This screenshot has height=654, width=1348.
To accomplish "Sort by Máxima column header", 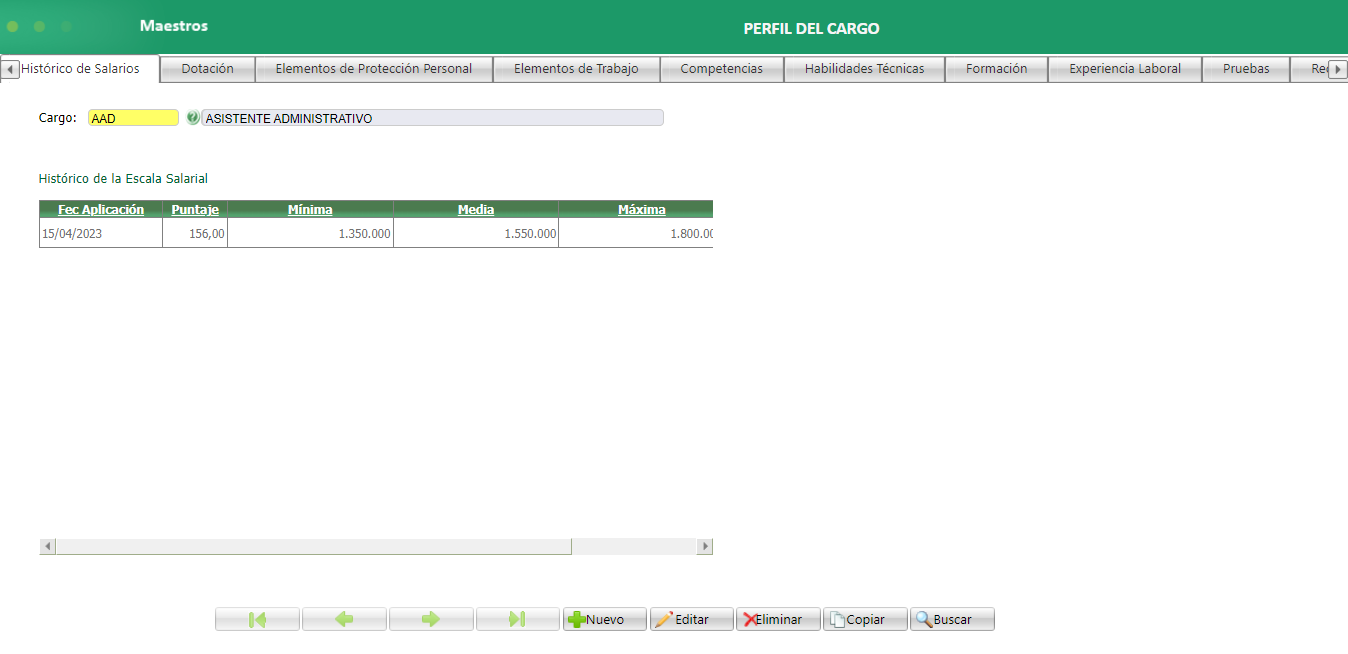I will [x=642, y=209].
